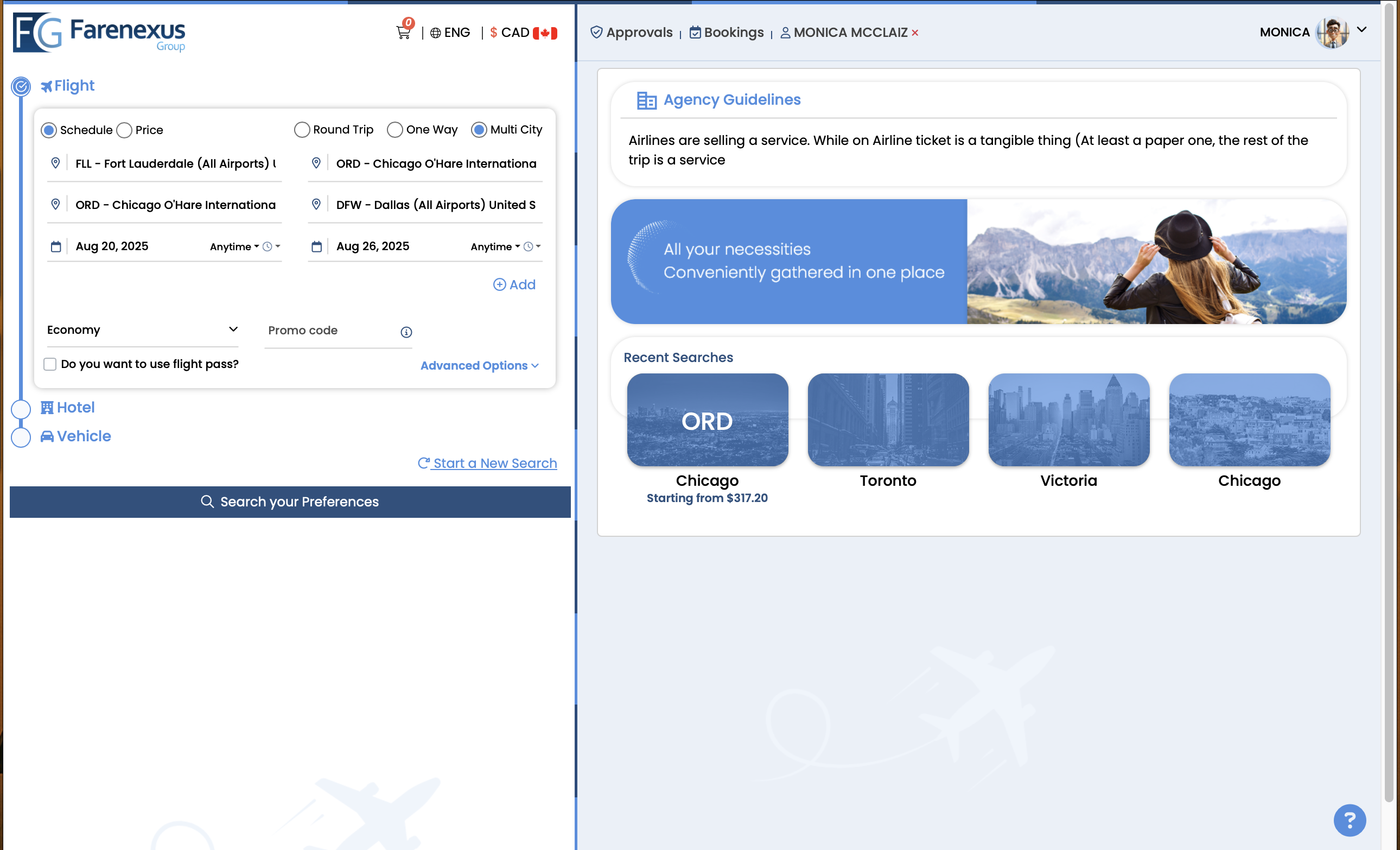Viewport: 1400px width, 850px height.
Task: Add another flight segment
Action: [514, 284]
